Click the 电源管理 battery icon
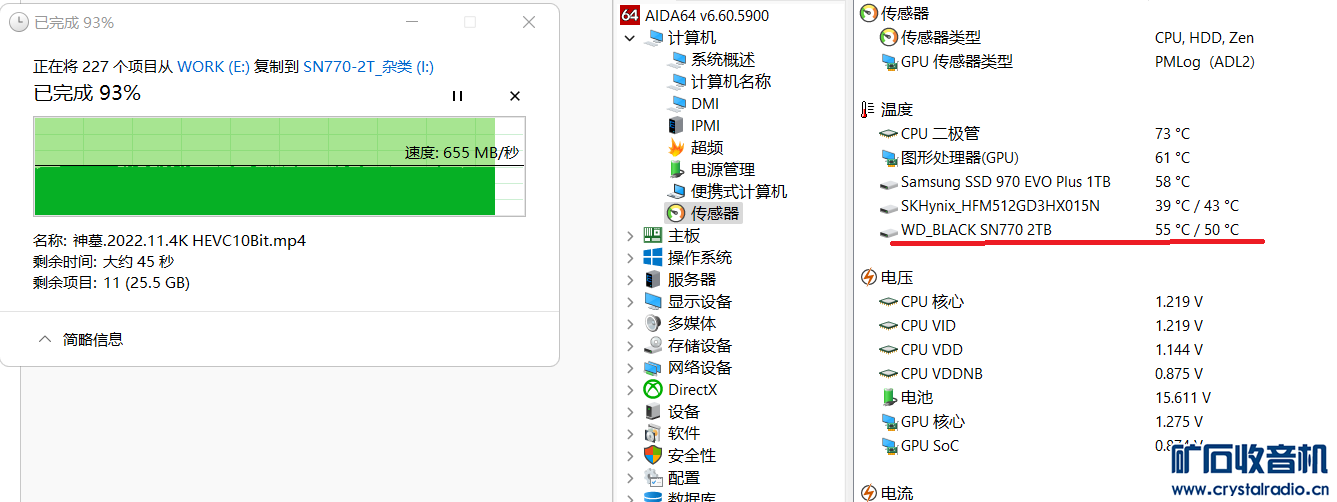The width and height of the screenshot is (1337, 502). (x=676, y=170)
